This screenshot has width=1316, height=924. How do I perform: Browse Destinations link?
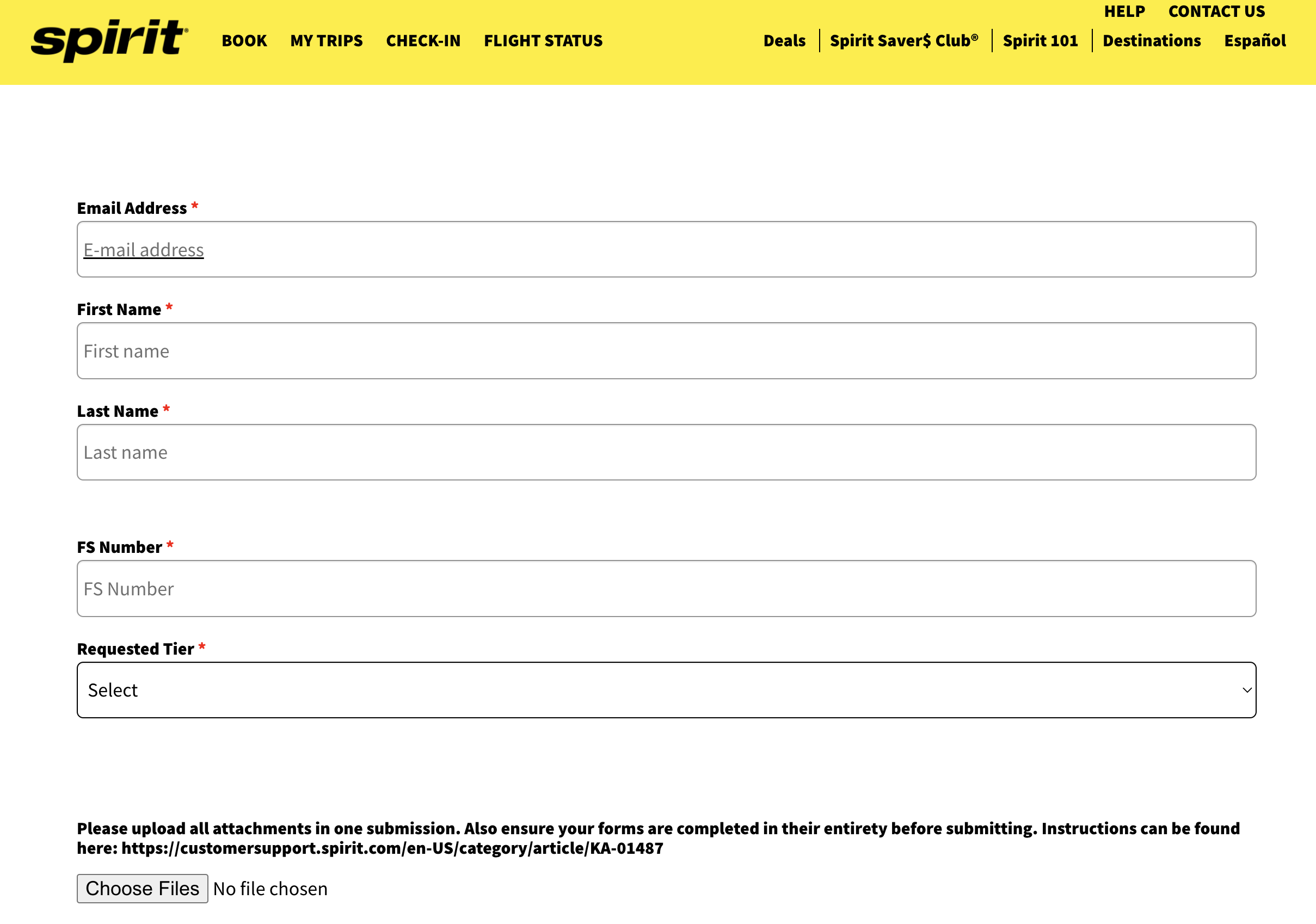[x=1152, y=41]
